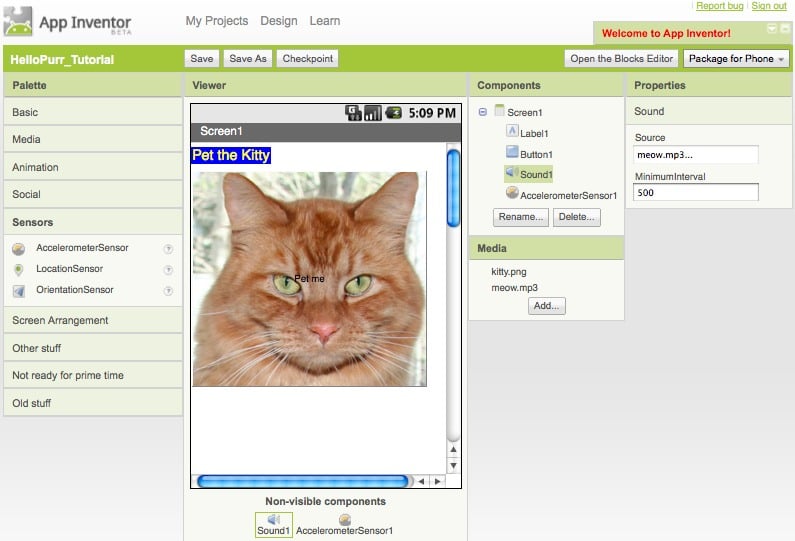Click the AccelerometerSensor1 icon in the Components tree
Image resolution: width=795 pixels, height=541 pixels.
[x=512, y=193]
